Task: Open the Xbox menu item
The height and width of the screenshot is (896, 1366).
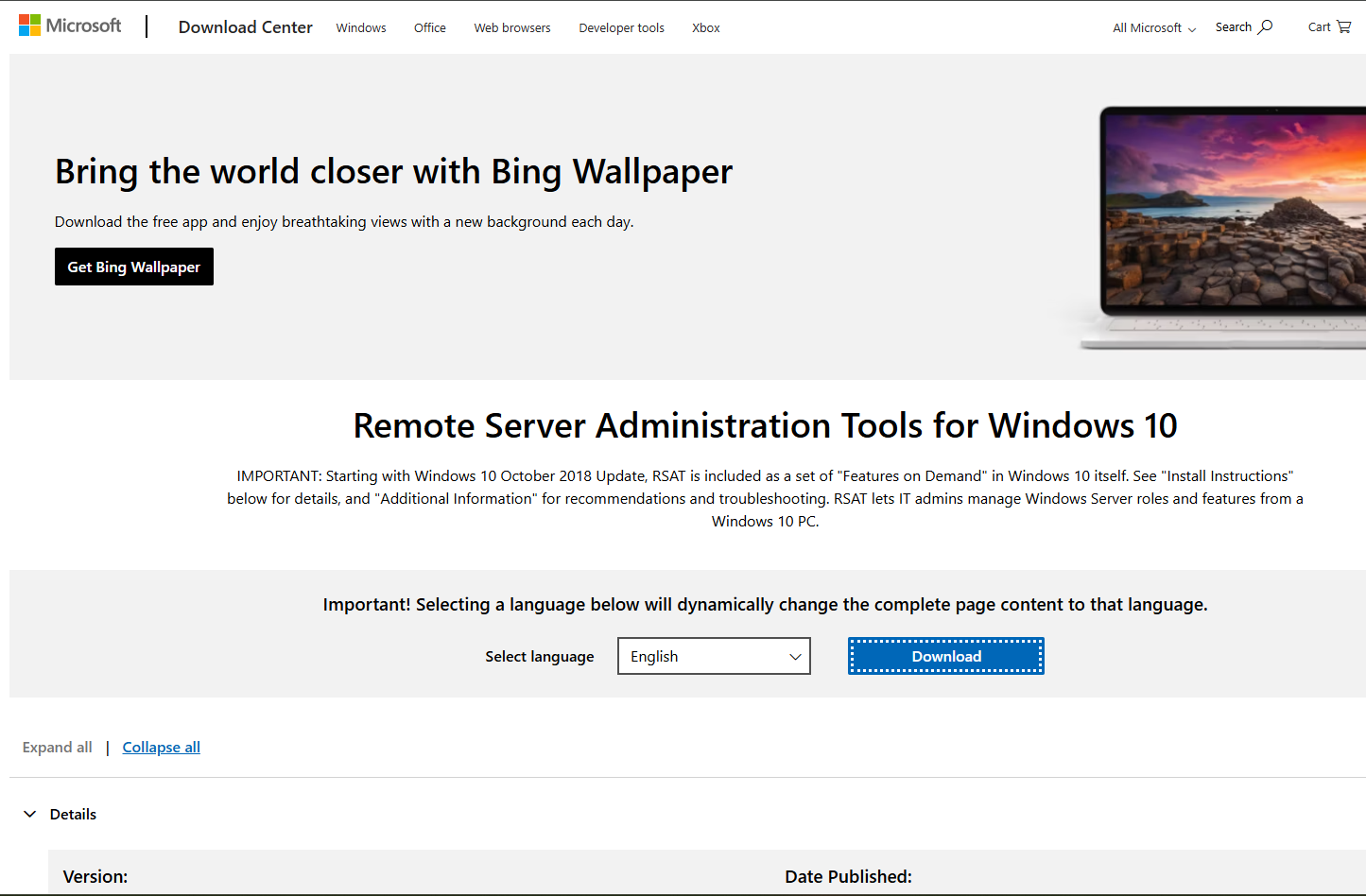Action: (x=705, y=27)
